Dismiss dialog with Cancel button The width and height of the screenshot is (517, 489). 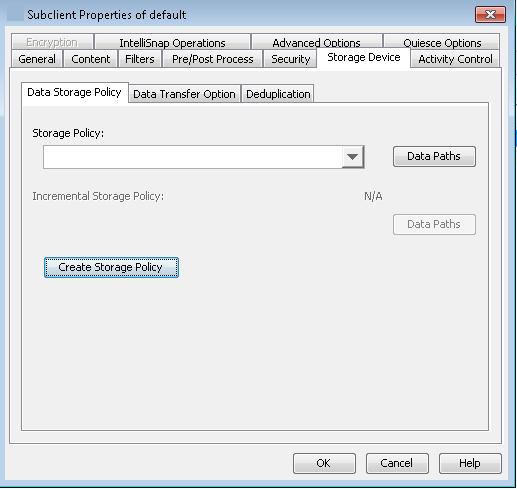(397, 463)
